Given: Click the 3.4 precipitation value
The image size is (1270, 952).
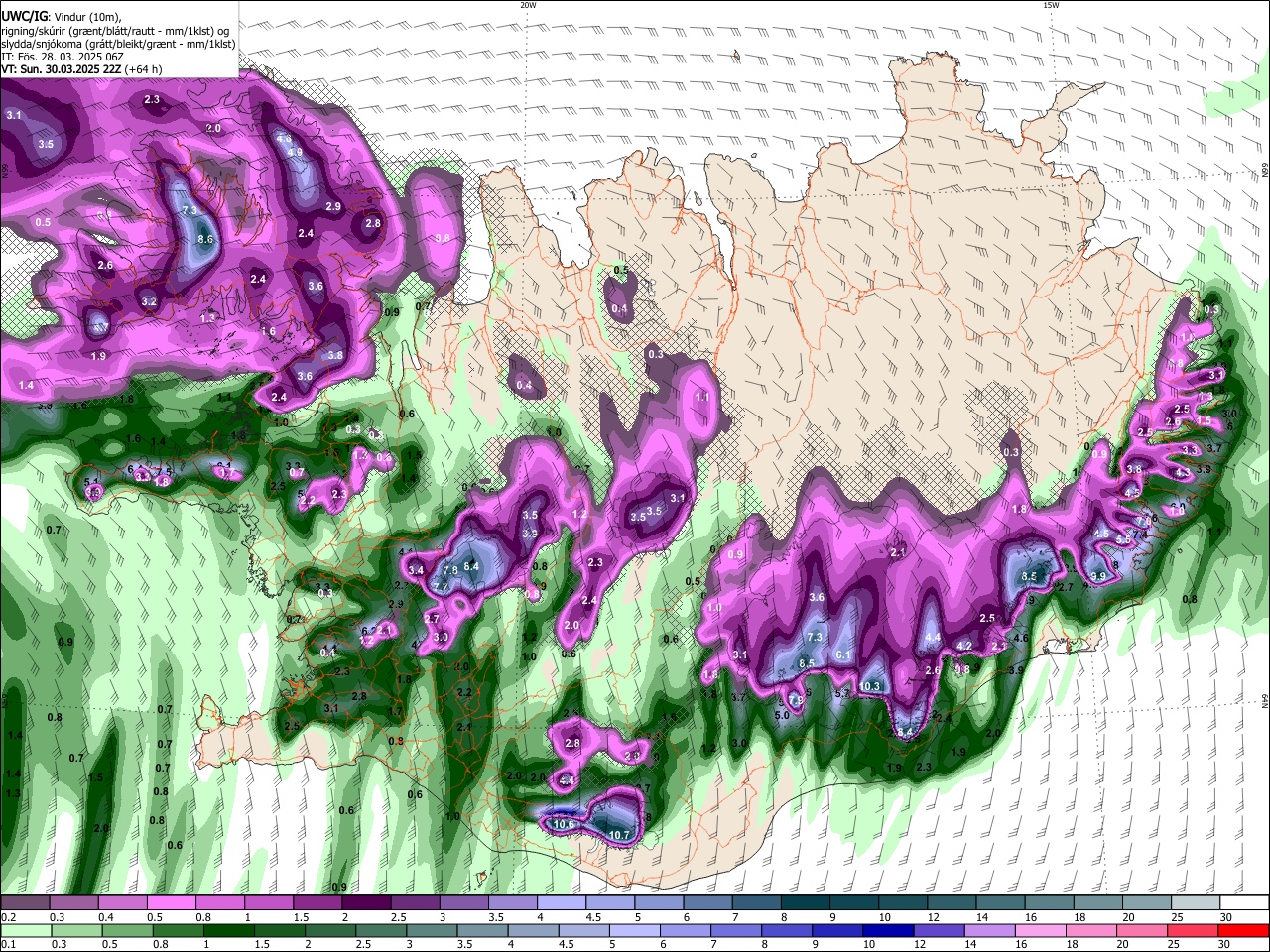Looking at the screenshot, I should pos(416,570).
